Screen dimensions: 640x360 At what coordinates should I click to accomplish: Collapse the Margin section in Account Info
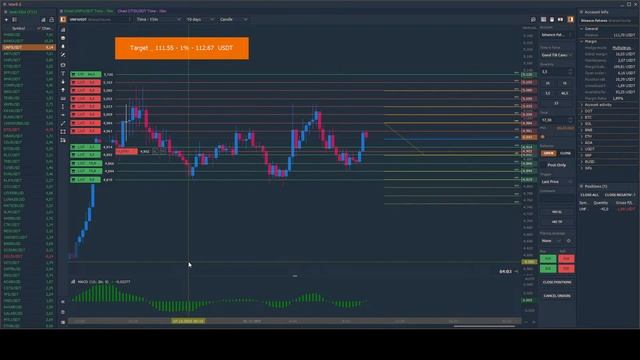582,41
